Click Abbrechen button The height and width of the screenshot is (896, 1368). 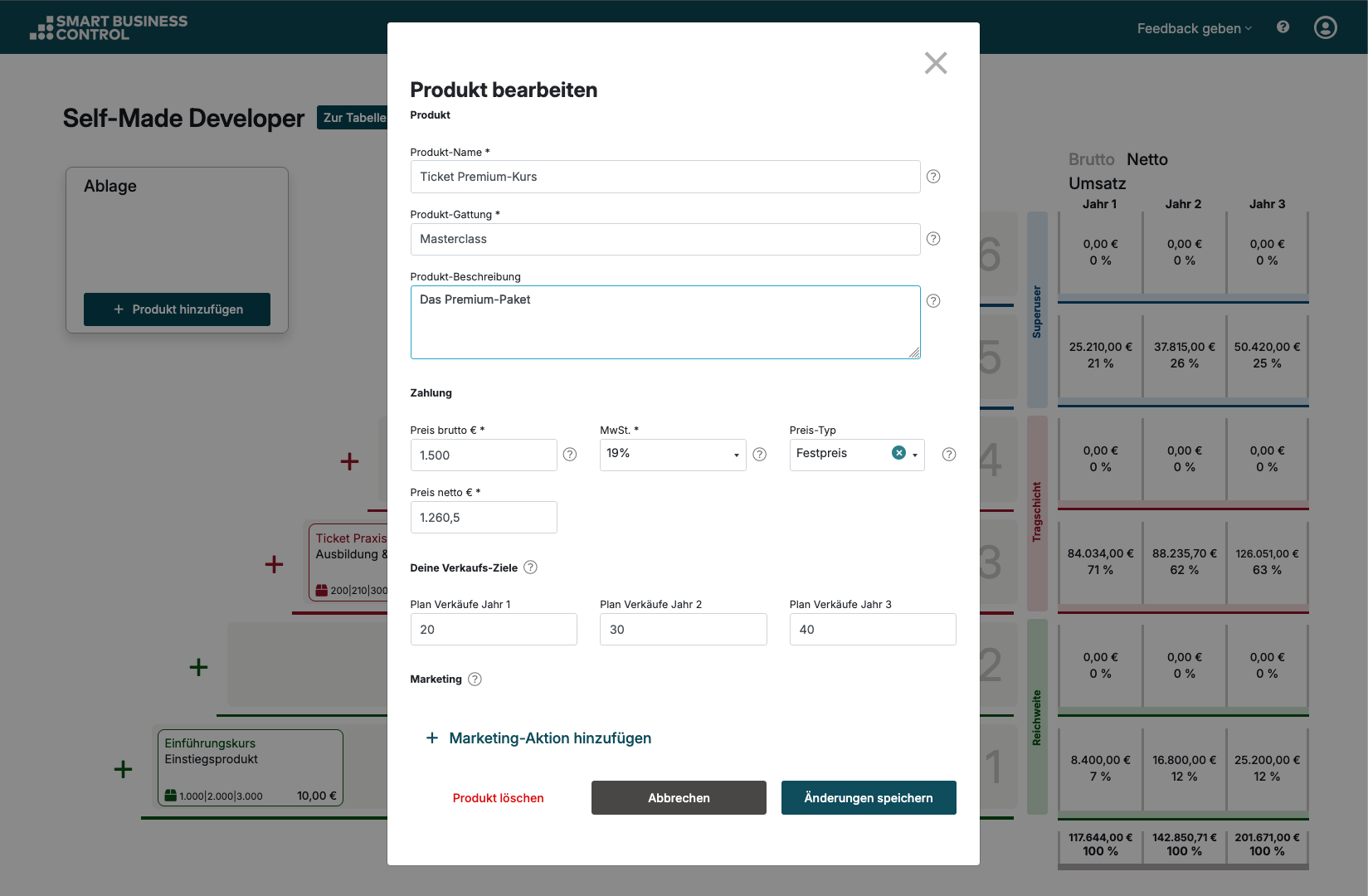(x=679, y=798)
